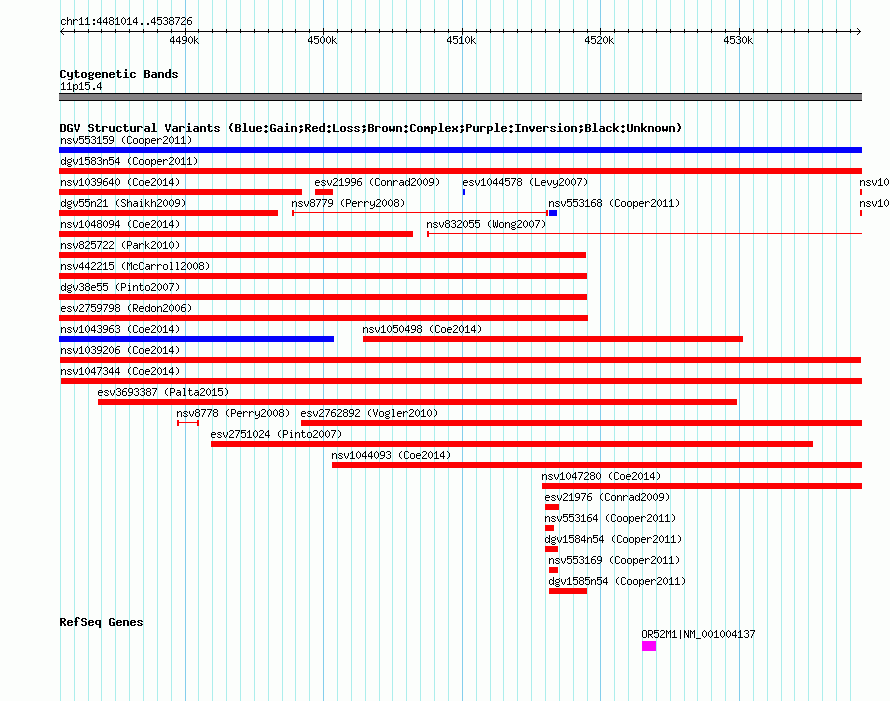Click the chr11:4481014..4538726 coordinate label
The height and width of the screenshot is (701, 890).
(126, 21)
